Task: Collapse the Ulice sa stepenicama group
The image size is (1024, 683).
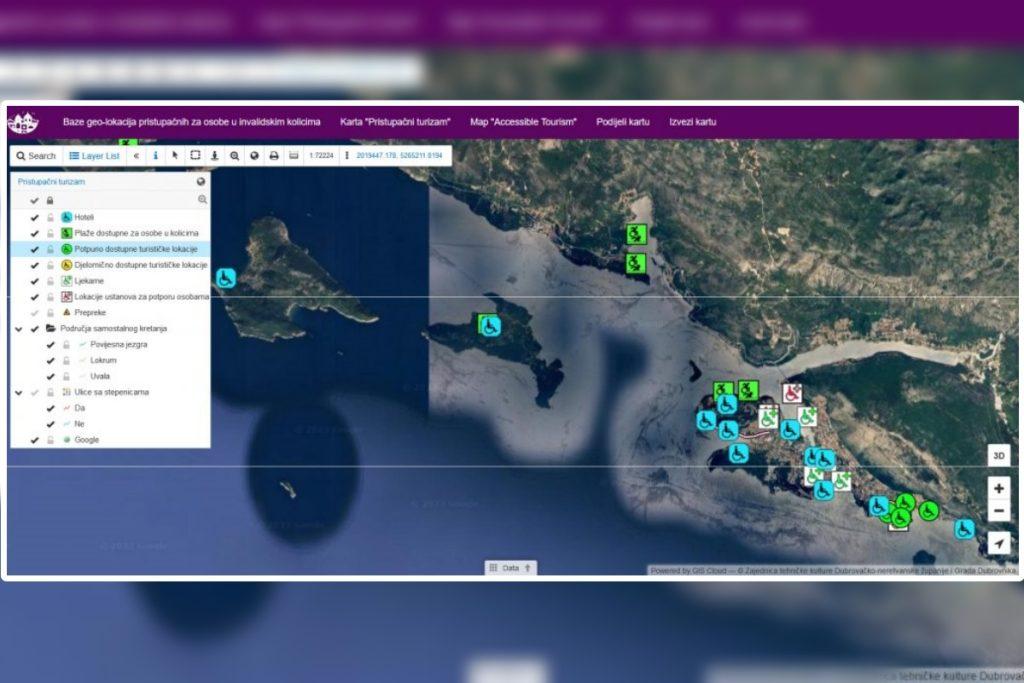Action: click(x=20, y=392)
